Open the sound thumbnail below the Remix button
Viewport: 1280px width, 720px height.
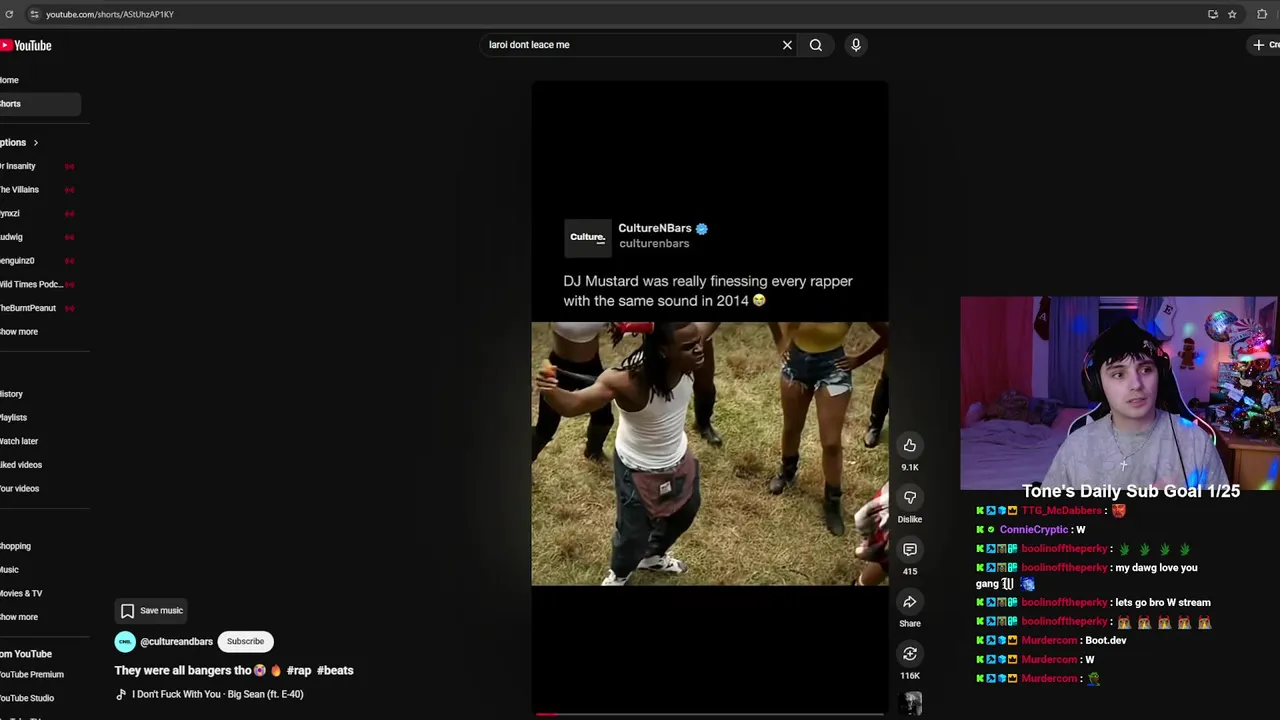pos(910,704)
